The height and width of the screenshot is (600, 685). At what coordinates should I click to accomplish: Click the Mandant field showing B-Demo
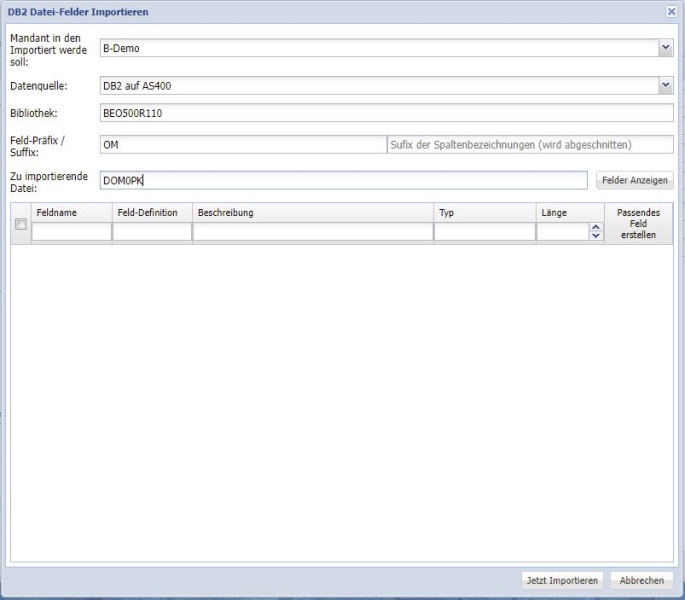pos(378,48)
